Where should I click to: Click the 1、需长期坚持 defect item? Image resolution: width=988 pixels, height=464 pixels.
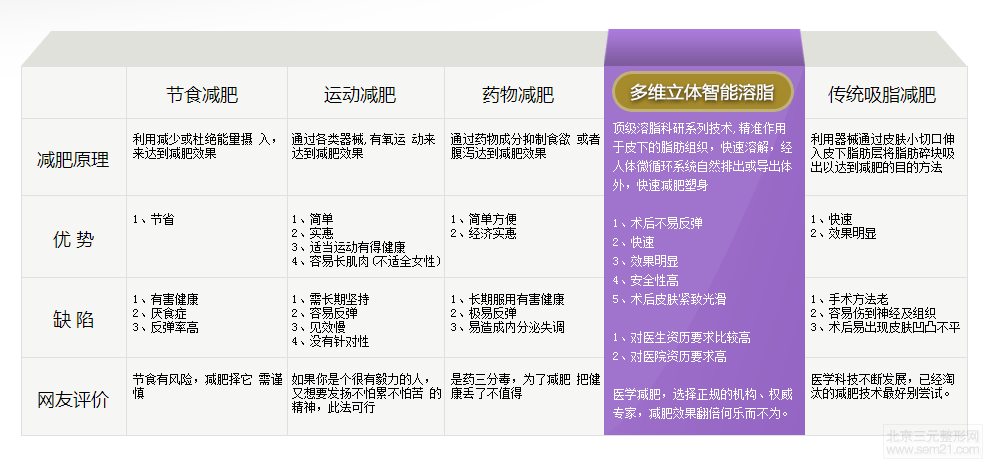(330, 299)
